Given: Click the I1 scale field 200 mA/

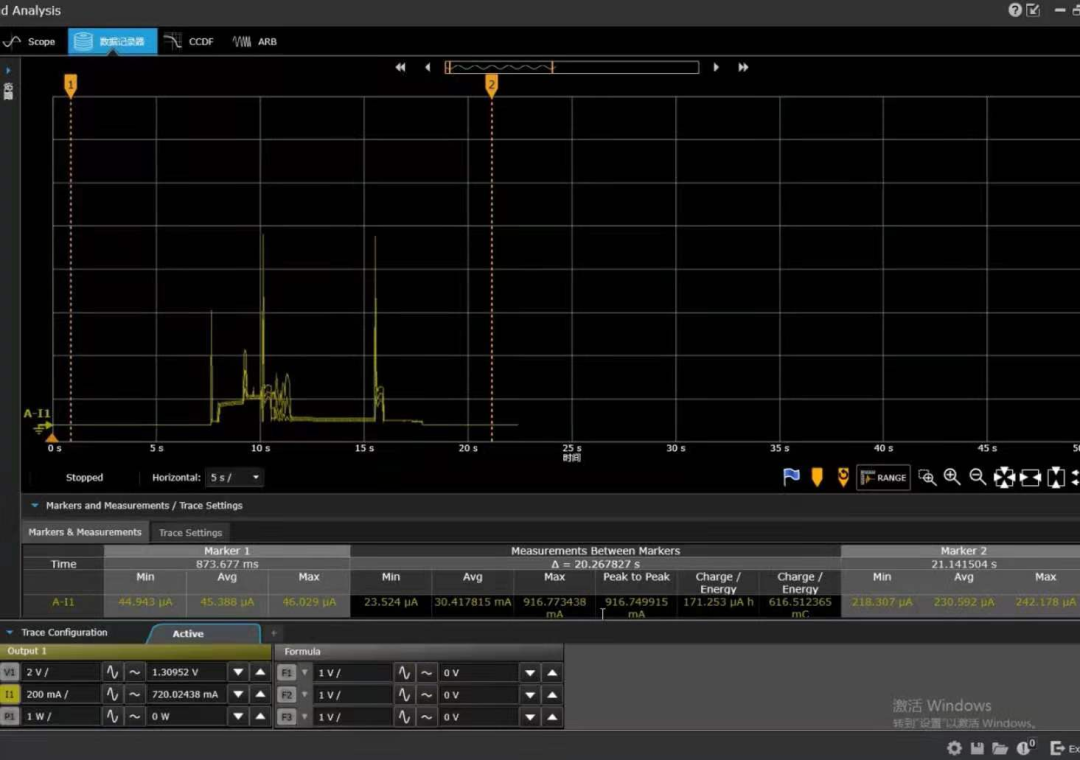Looking at the screenshot, I should 61,694.
